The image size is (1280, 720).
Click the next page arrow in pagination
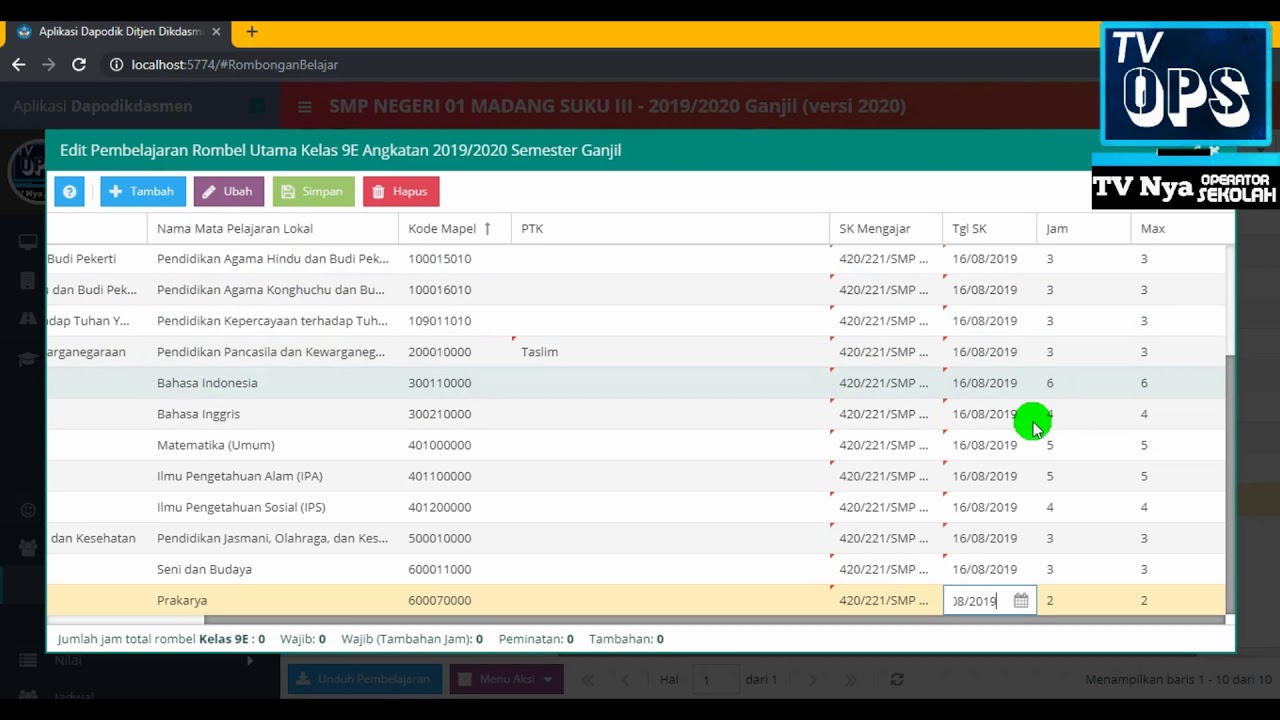pyautogui.click(x=812, y=680)
